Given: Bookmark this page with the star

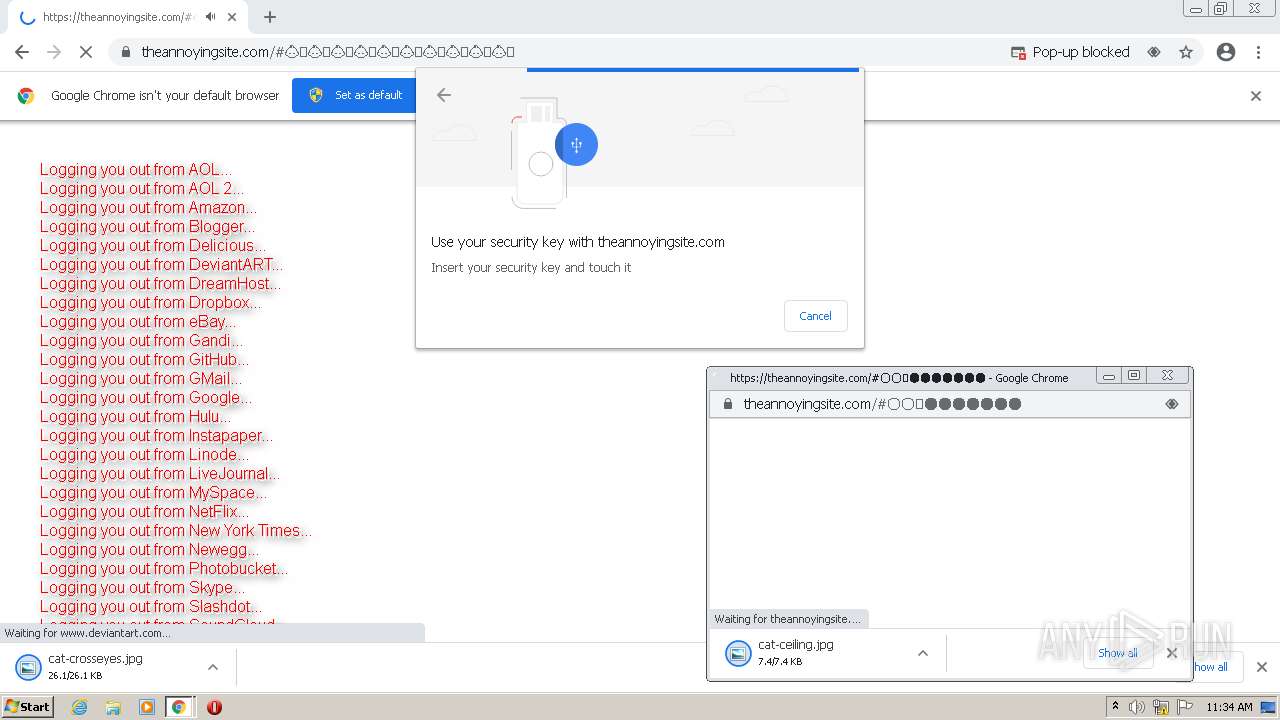Looking at the screenshot, I should point(1186,52).
